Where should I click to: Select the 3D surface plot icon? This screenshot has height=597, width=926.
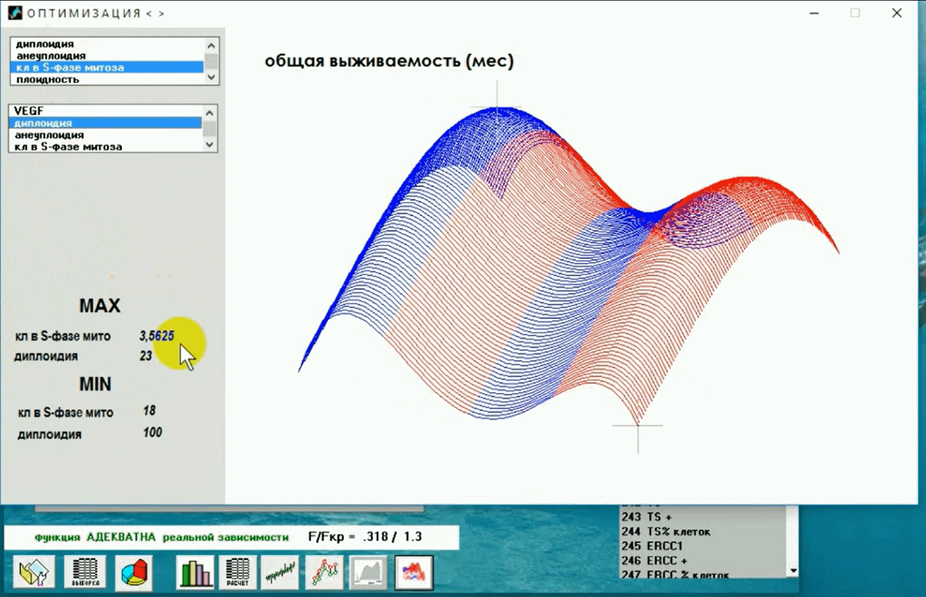click(413, 572)
